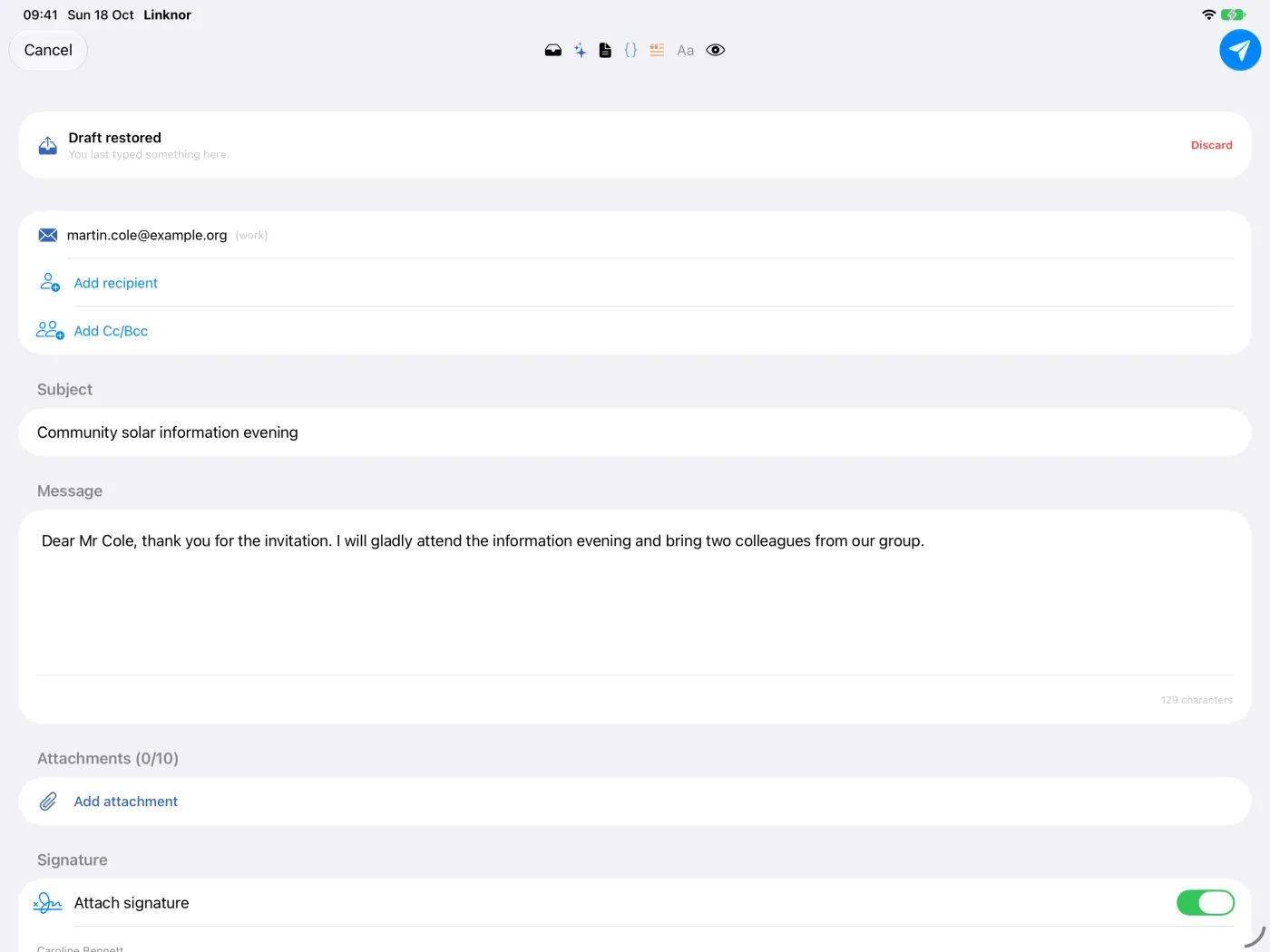This screenshot has width=1270, height=952.
Task: Edit the subject field text
Action: point(635,432)
